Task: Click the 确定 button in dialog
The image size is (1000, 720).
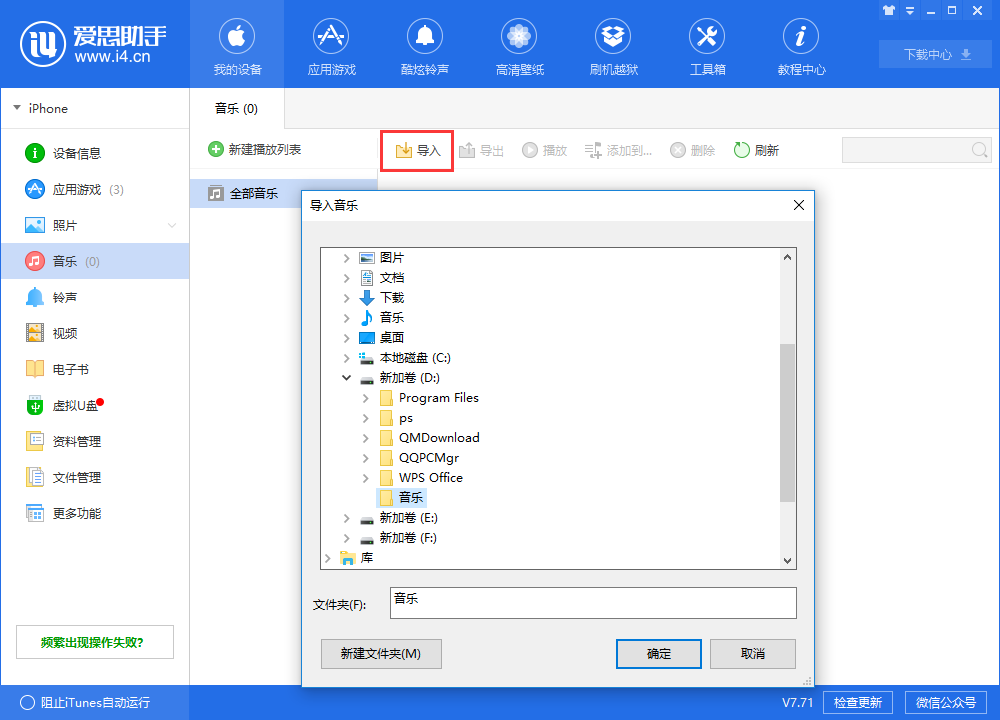Action: click(659, 654)
